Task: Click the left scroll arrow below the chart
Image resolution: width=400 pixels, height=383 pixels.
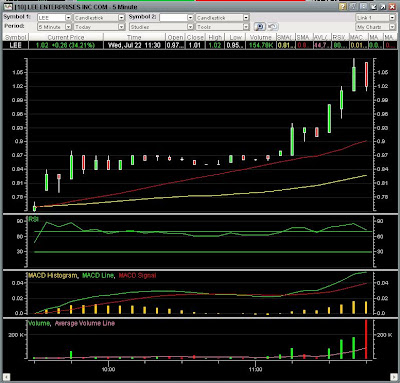Action: (6, 377)
